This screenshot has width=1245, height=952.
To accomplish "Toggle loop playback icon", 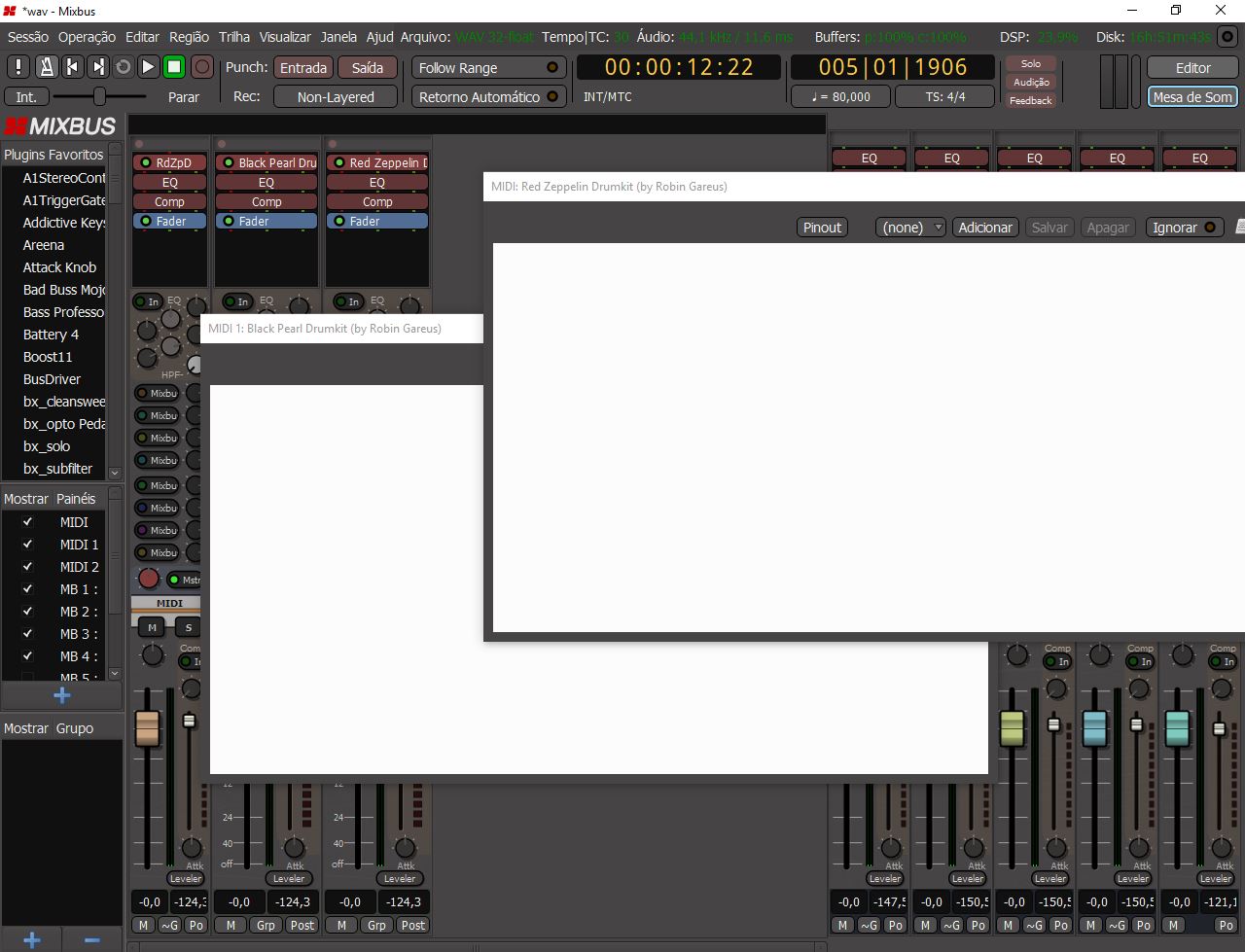I will click(123, 67).
